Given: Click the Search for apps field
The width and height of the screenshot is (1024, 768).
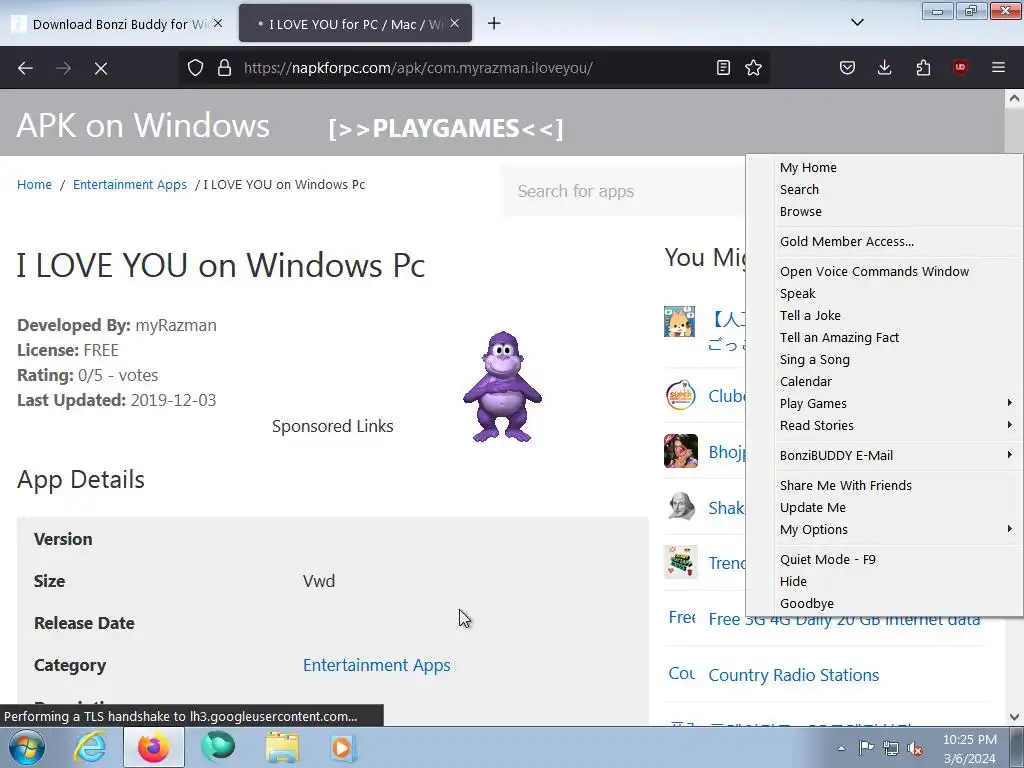Looking at the screenshot, I should [x=623, y=191].
